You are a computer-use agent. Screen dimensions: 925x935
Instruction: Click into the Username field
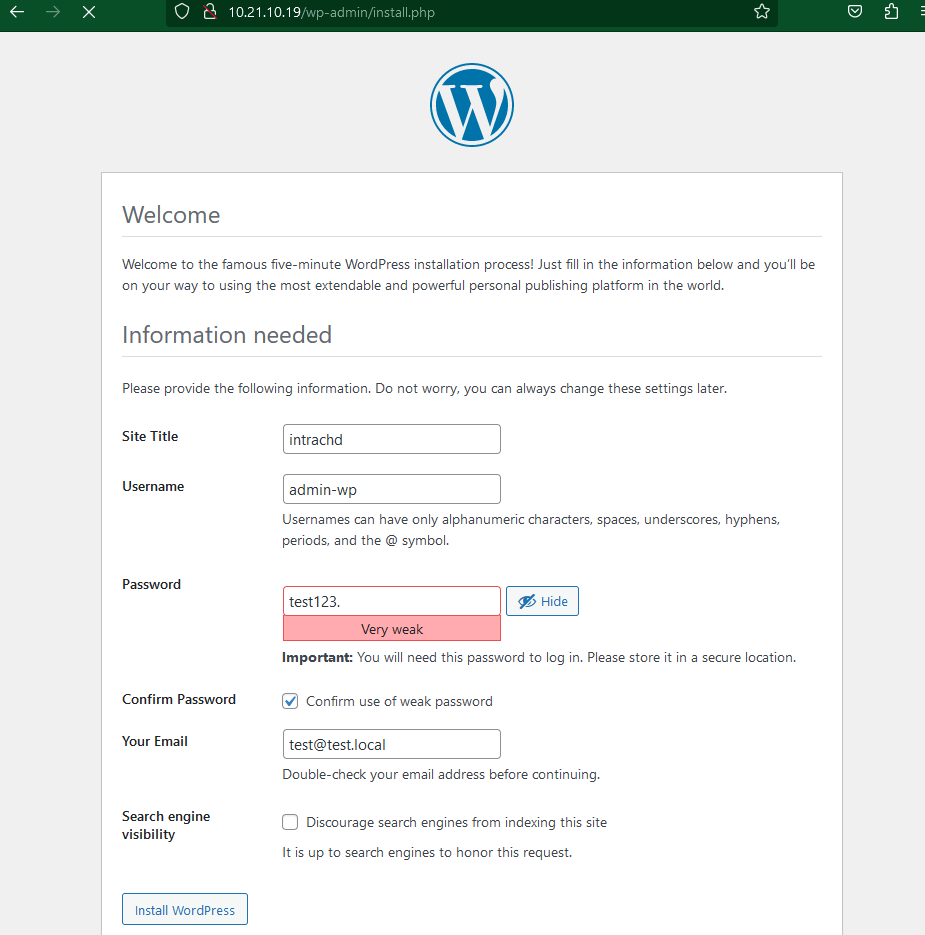(391, 489)
